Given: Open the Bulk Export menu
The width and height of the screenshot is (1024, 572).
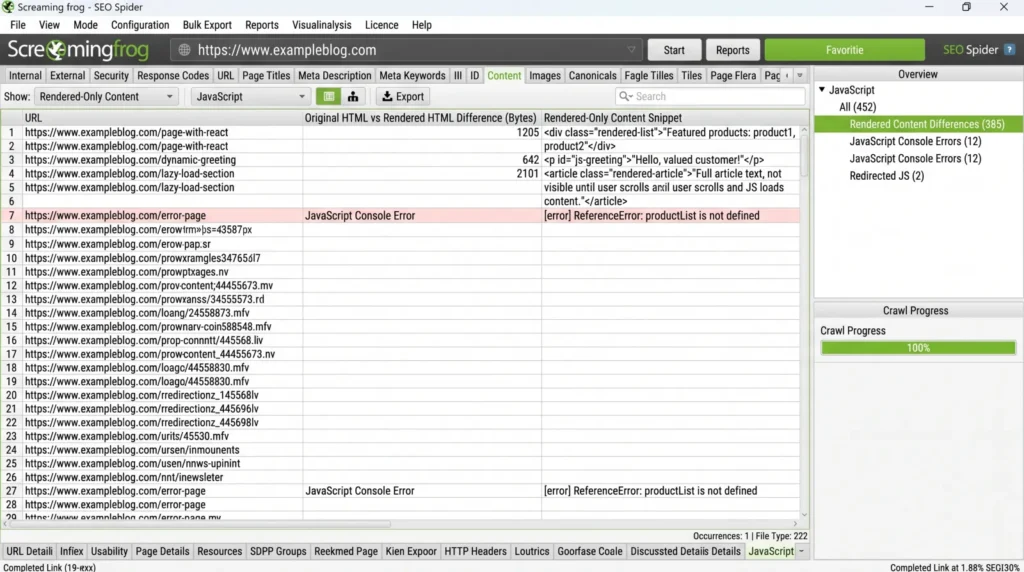Looking at the screenshot, I should point(207,25).
